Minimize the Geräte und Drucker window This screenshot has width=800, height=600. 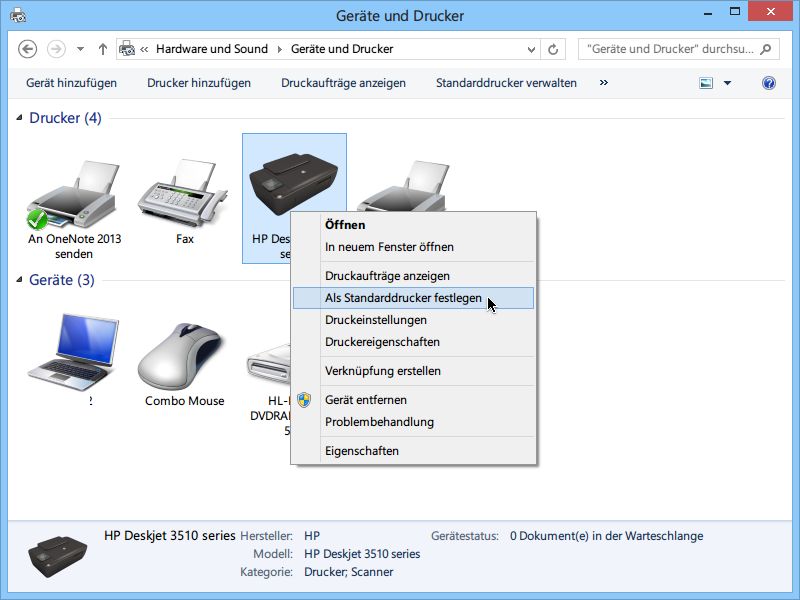[x=708, y=13]
